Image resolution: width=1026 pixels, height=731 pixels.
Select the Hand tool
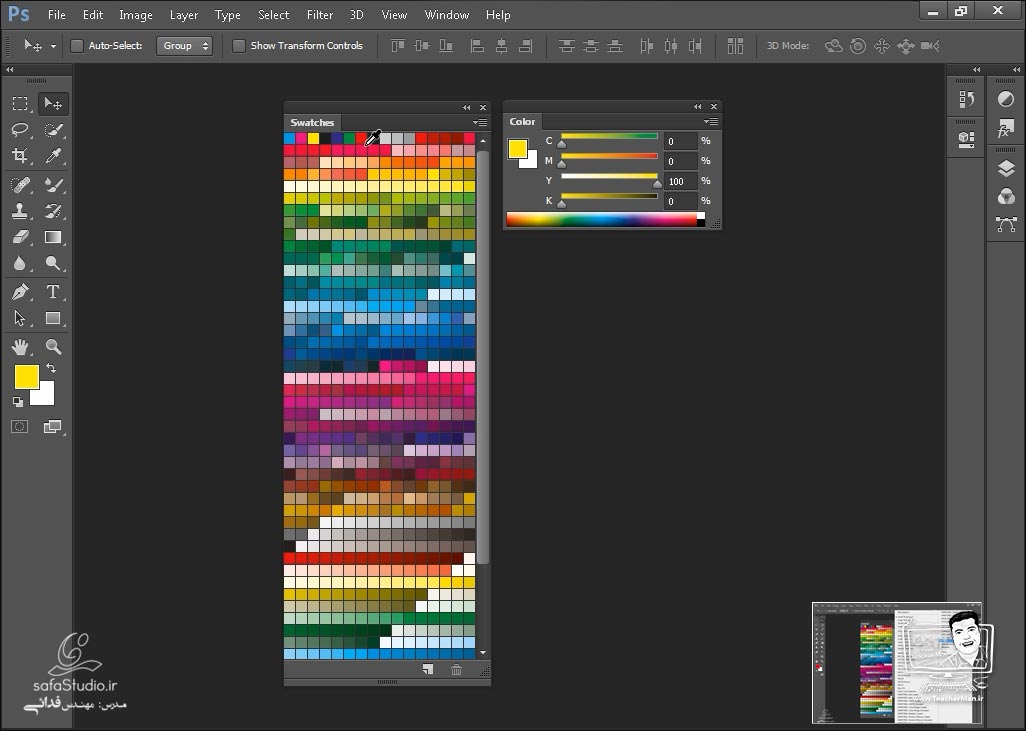pos(20,347)
